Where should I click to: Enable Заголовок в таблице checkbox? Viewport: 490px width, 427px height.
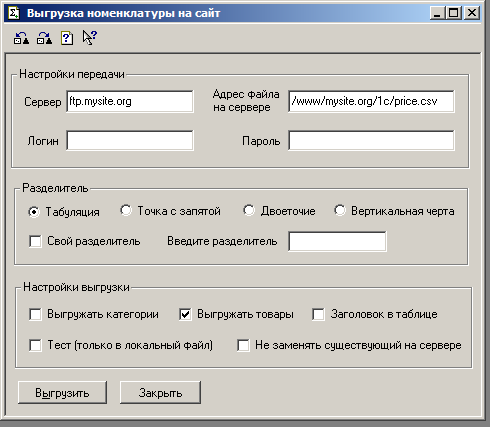[x=318, y=314]
